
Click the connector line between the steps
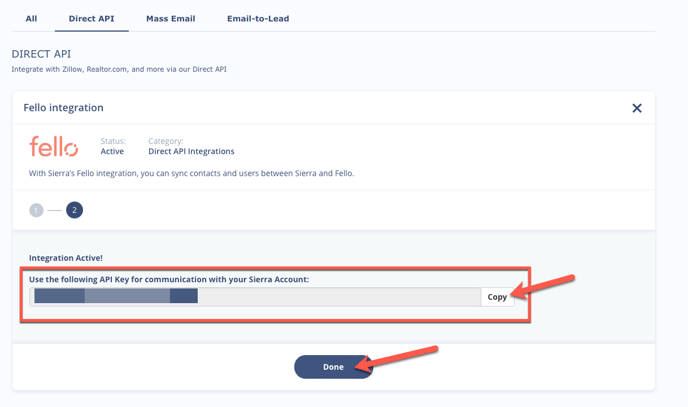click(x=54, y=211)
